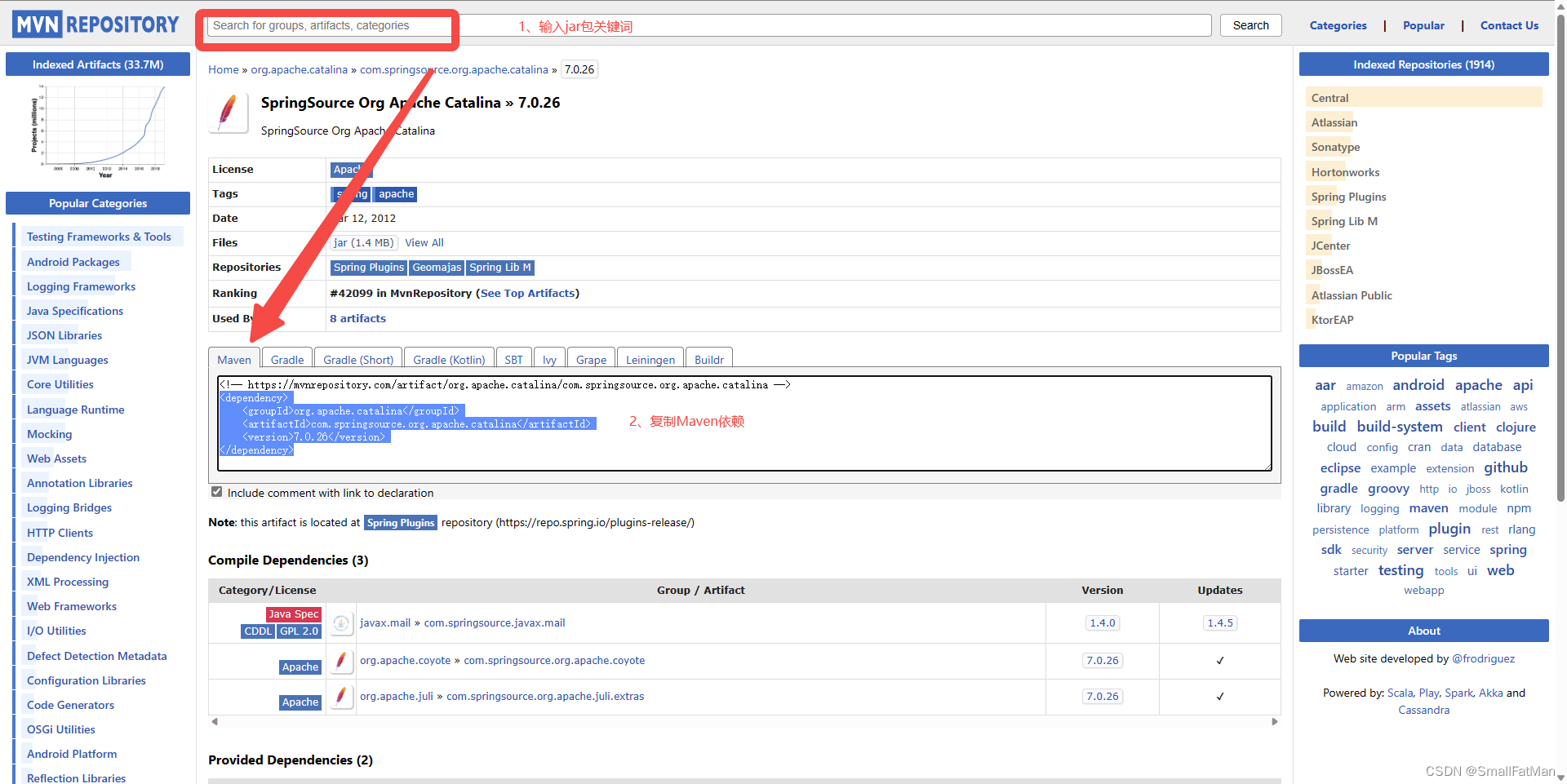The image size is (1567, 784).
Task: Open Android Packages category
Action: pos(73,262)
